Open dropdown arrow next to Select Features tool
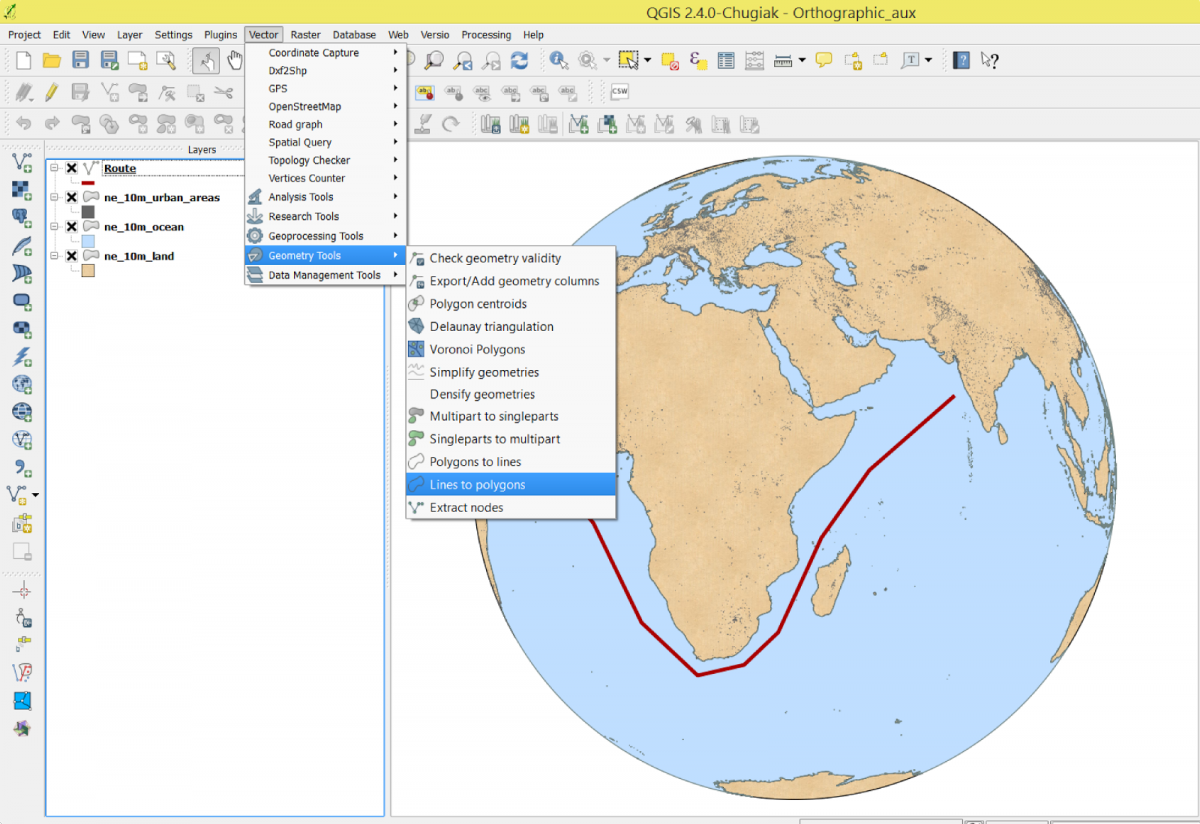Viewport: 1200px width, 824px height. 646,60
